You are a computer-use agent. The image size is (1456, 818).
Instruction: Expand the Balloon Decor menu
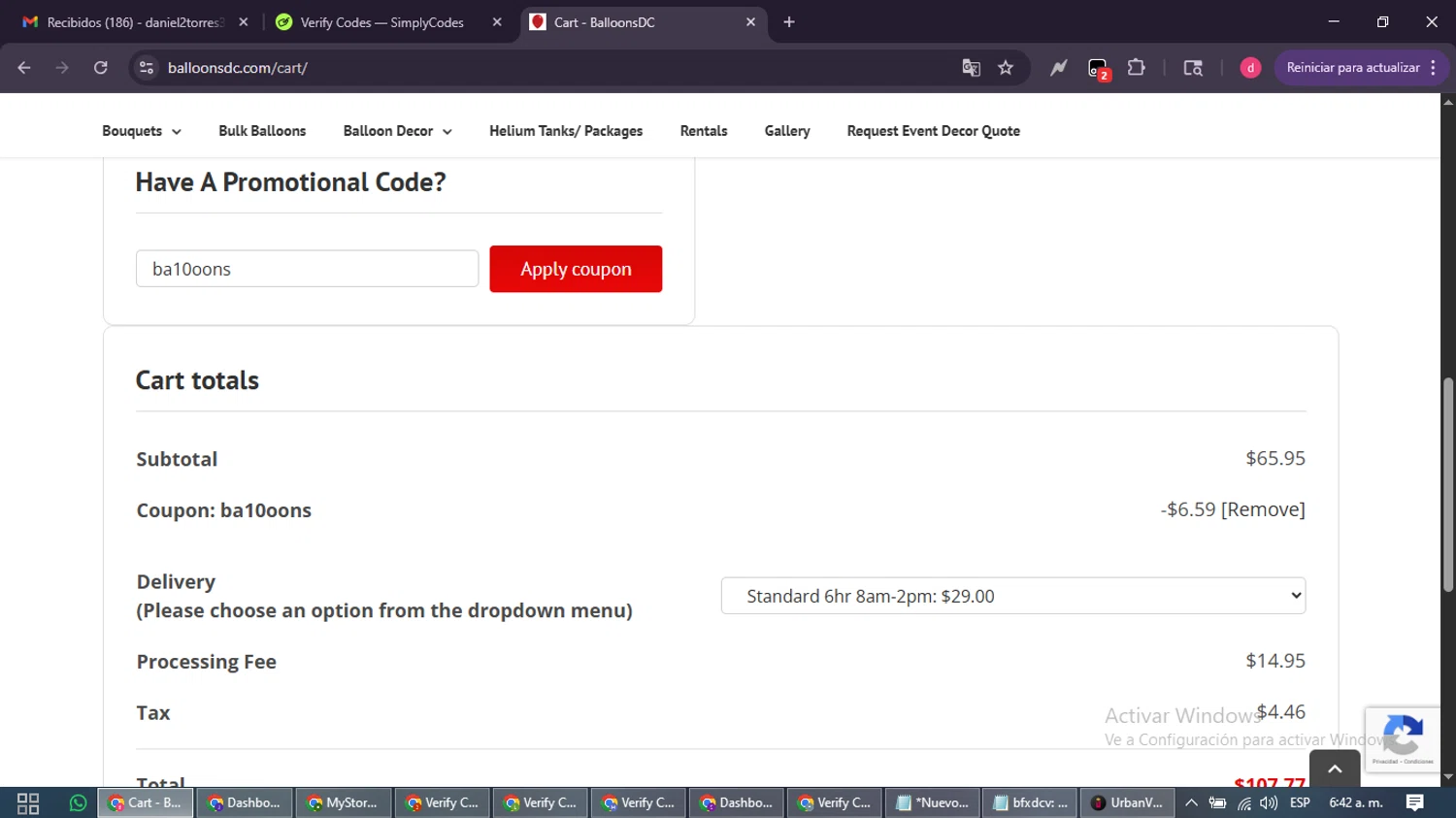tap(397, 131)
